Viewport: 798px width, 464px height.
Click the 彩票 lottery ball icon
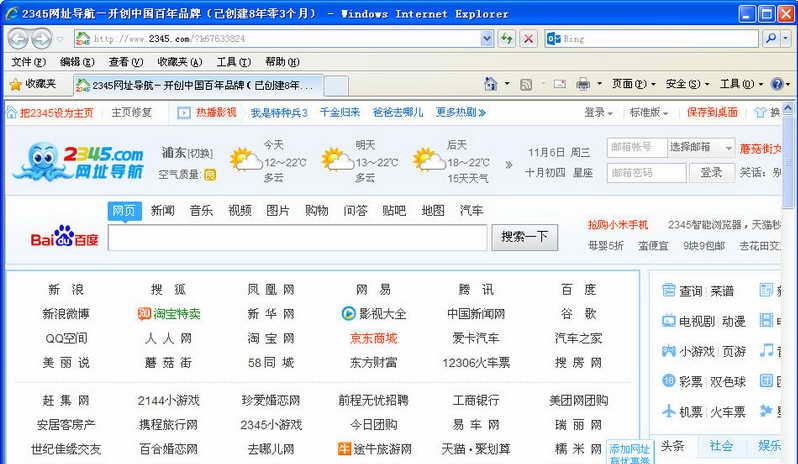[x=668, y=381]
